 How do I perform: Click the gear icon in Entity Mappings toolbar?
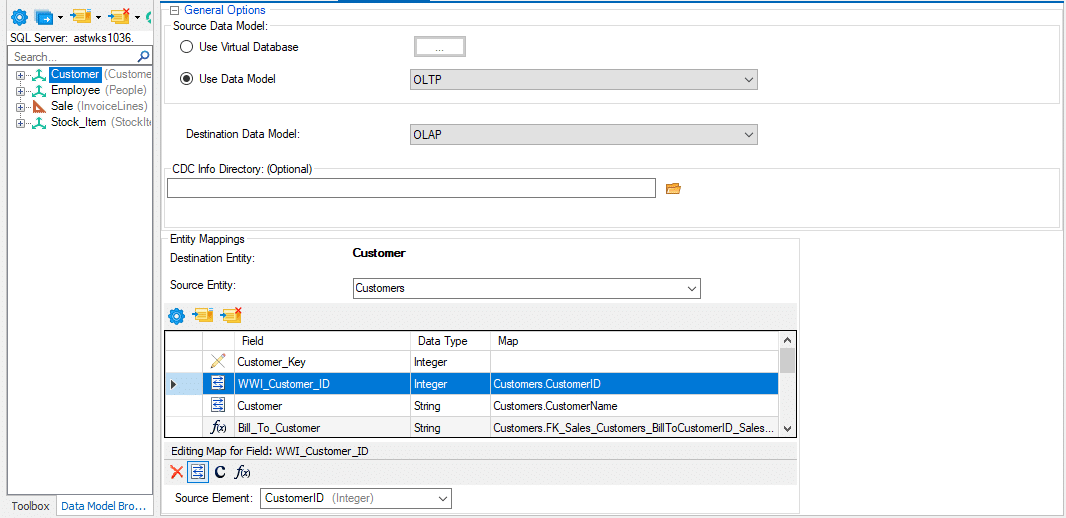[x=177, y=316]
